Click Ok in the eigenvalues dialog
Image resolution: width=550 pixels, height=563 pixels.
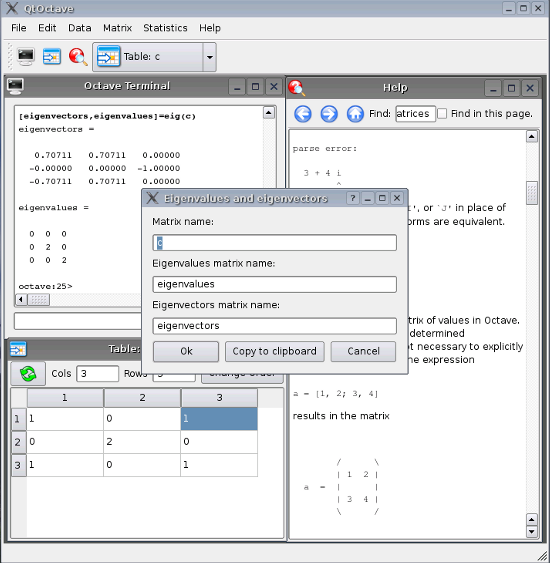pyautogui.click(x=186, y=351)
